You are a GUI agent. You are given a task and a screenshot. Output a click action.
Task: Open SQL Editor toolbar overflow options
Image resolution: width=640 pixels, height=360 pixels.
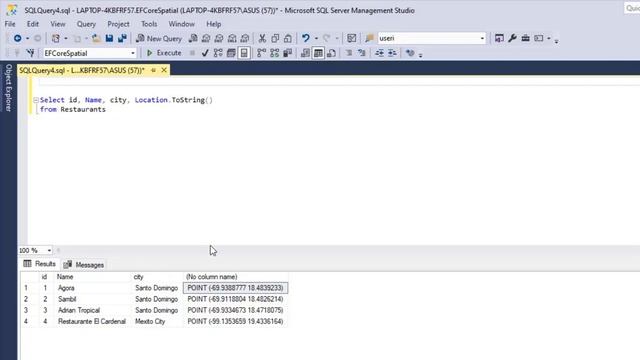click(x=421, y=54)
